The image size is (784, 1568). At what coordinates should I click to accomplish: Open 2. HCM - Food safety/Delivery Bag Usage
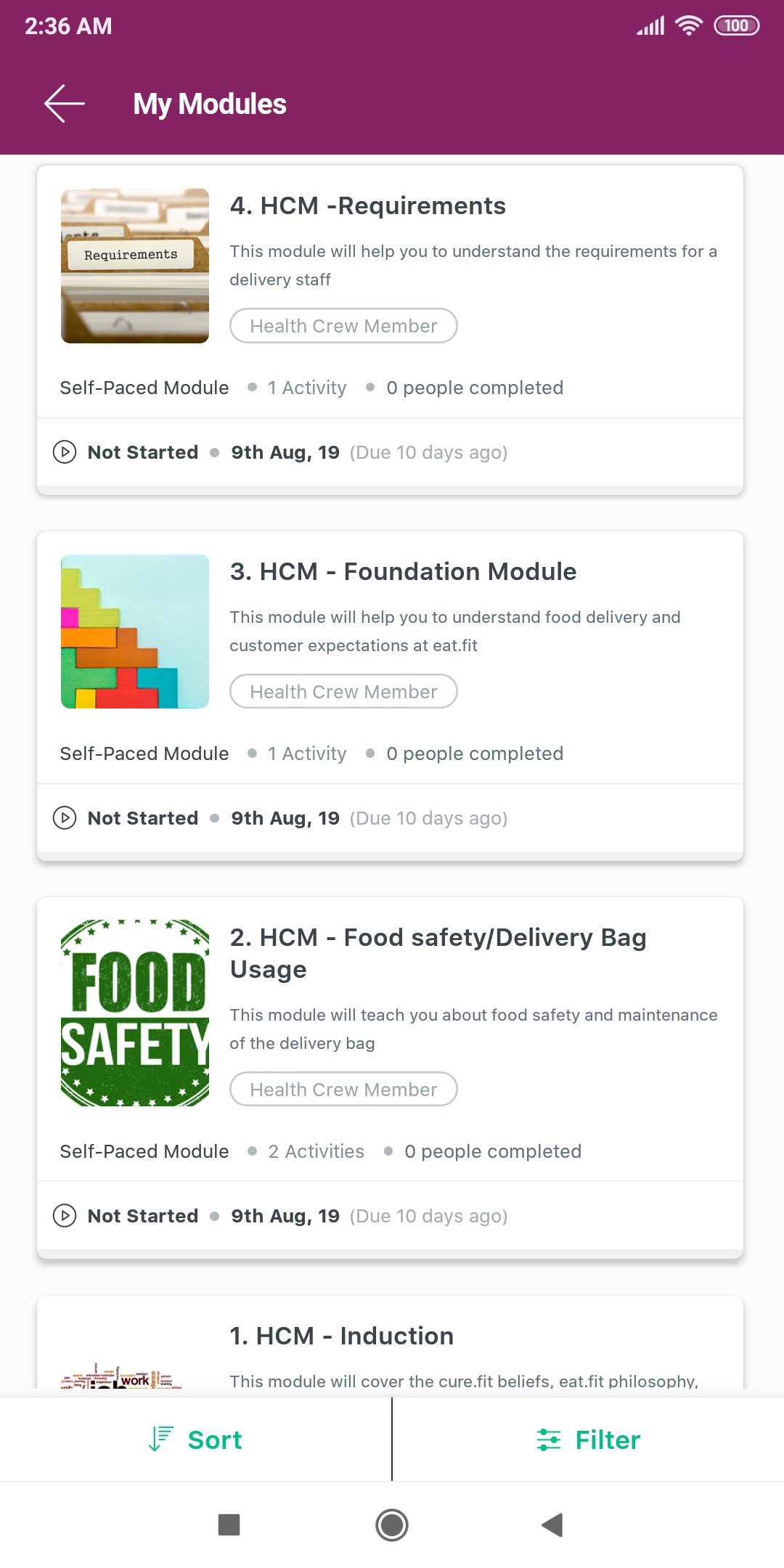coord(438,953)
